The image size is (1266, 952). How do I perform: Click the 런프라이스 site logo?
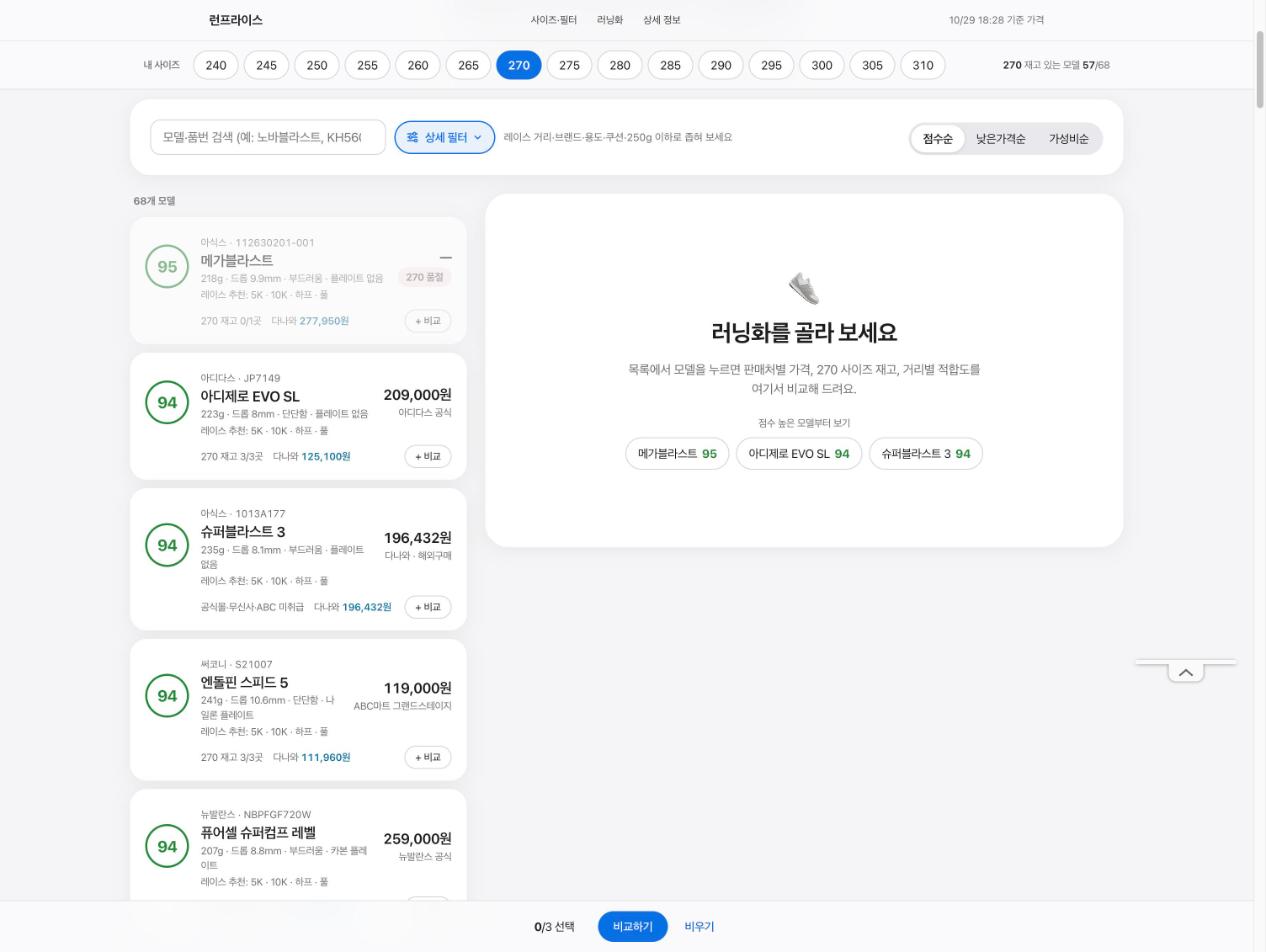pos(236,20)
